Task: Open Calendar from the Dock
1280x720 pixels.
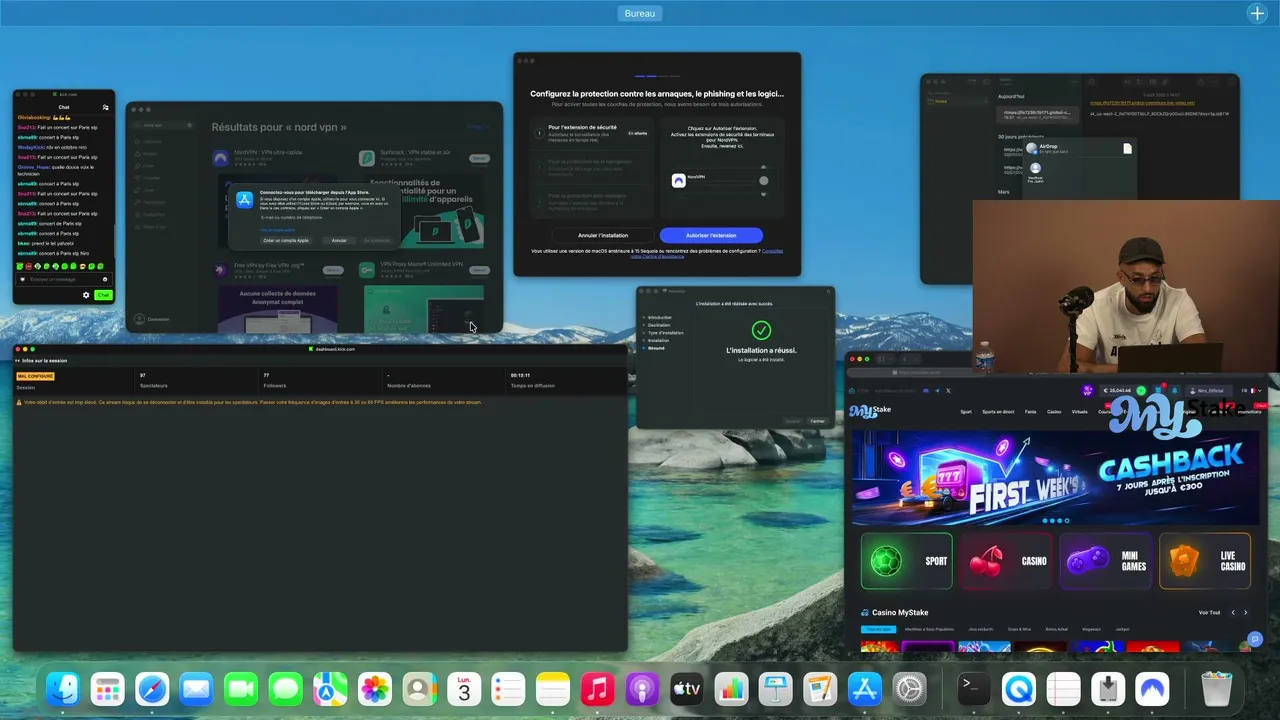Action: [464, 689]
